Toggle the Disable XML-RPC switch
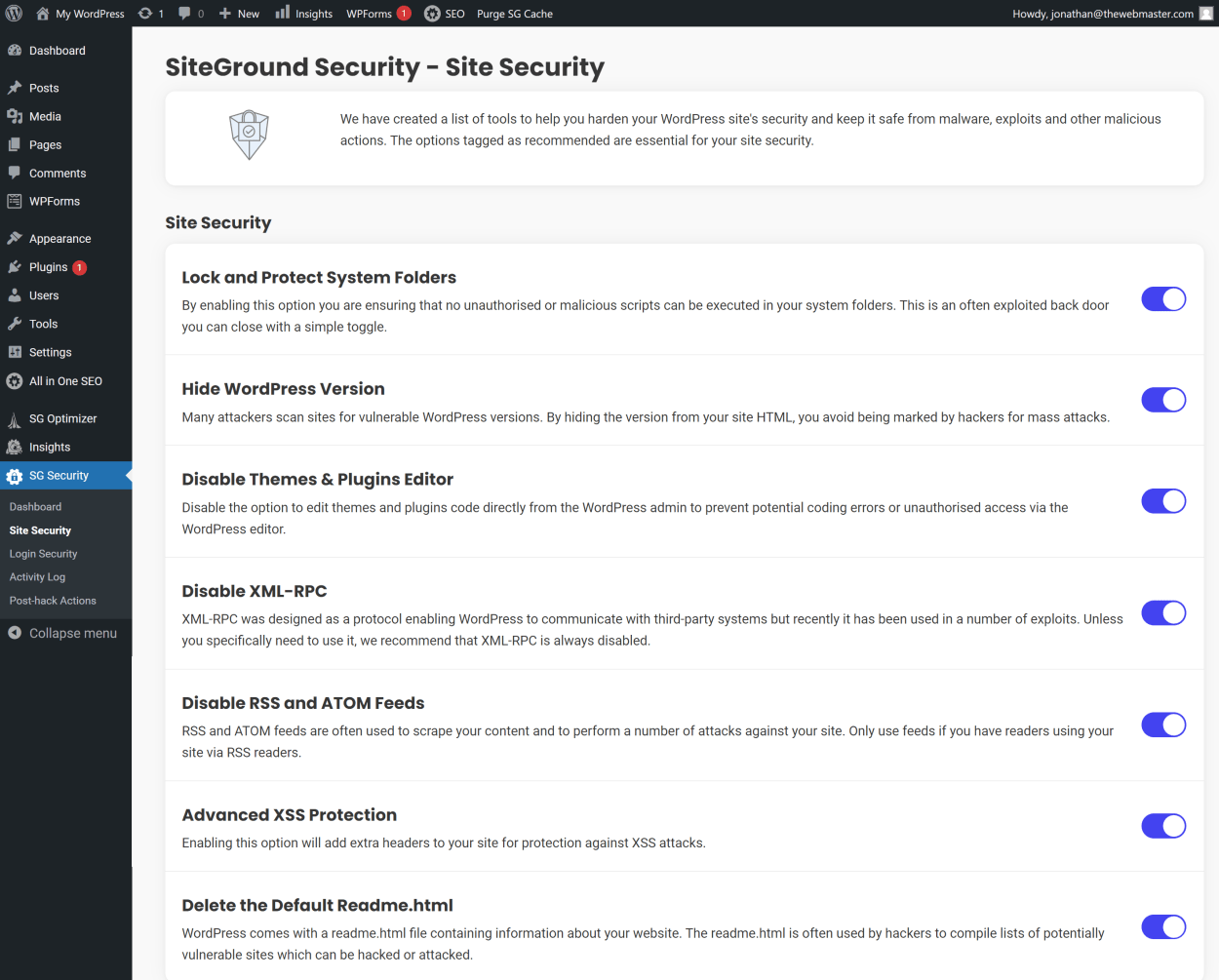1219x980 pixels. click(x=1163, y=613)
